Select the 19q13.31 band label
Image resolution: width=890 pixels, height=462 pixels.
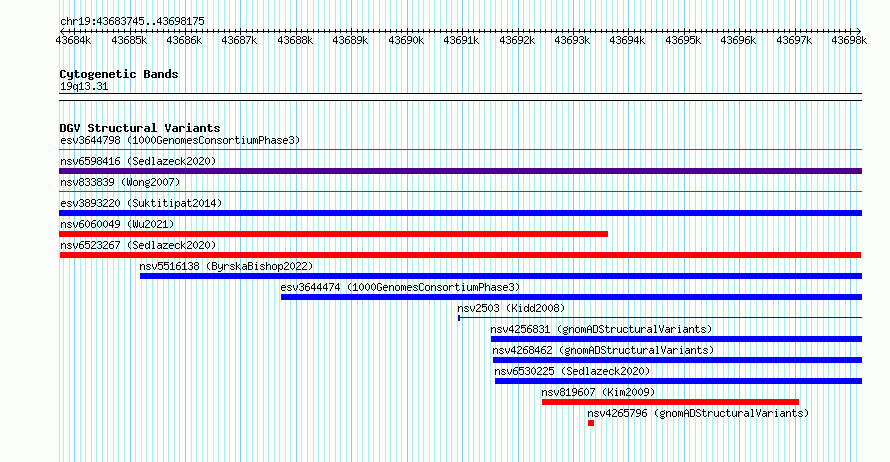(84, 86)
